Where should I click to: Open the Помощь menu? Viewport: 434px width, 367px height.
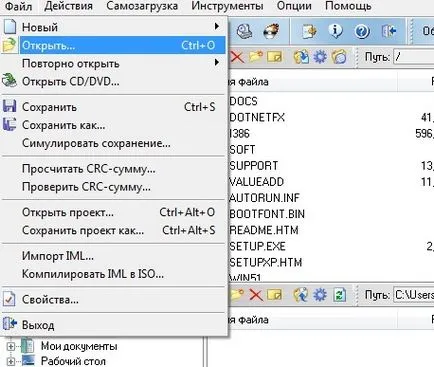tap(348, 6)
